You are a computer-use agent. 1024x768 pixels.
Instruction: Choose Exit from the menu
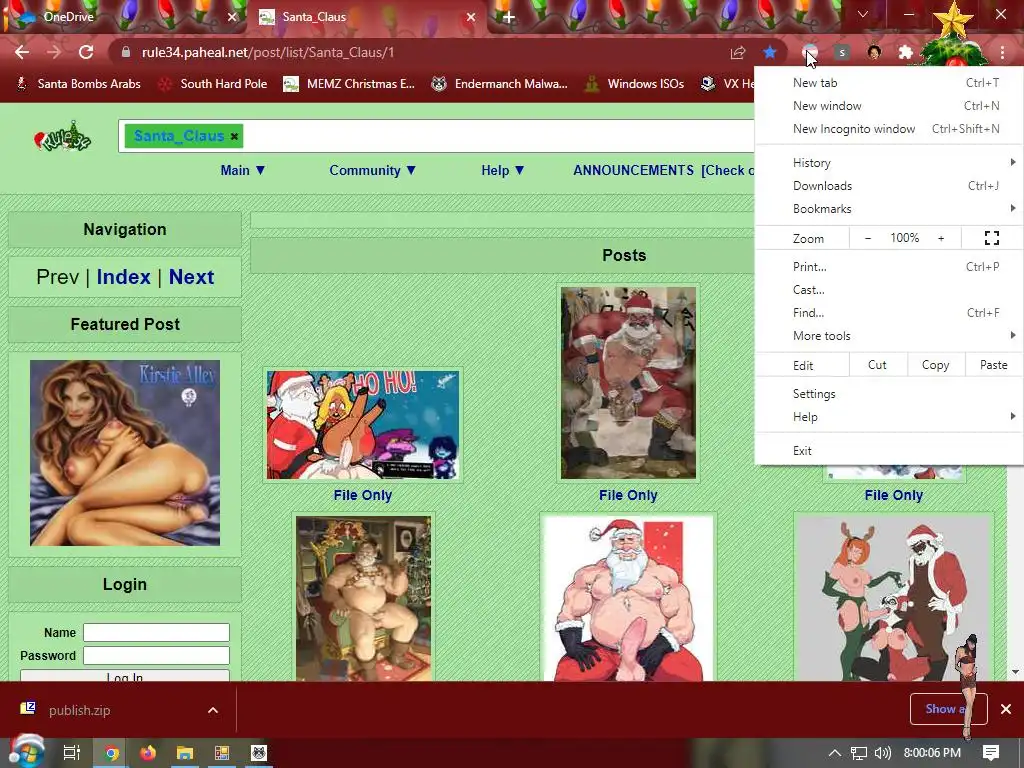pos(889,451)
